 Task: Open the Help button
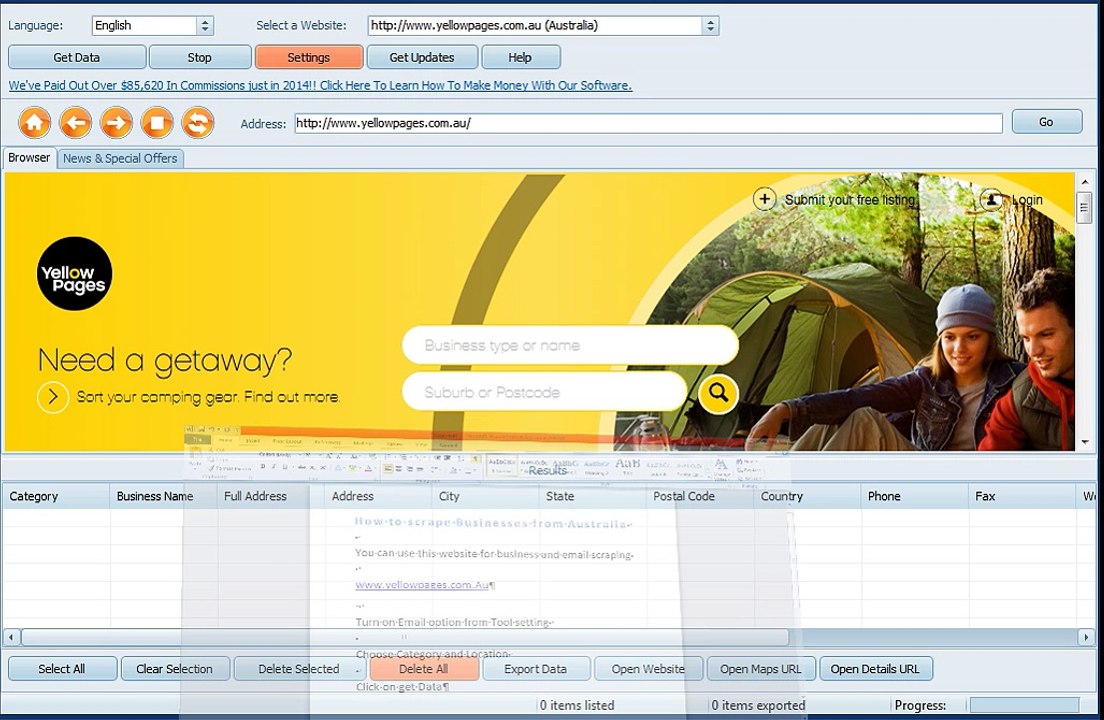tap(520, 57)
